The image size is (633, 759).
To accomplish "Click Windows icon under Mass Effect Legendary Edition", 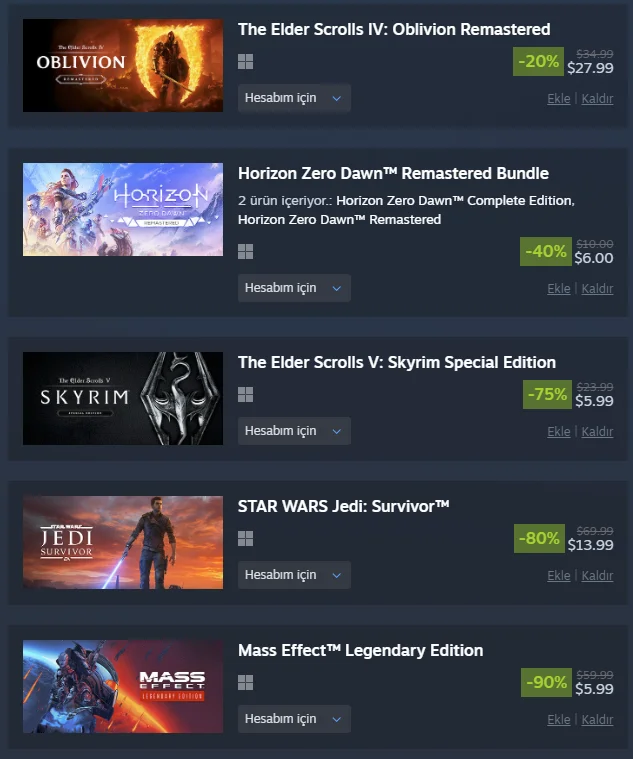I will [245, 683].
